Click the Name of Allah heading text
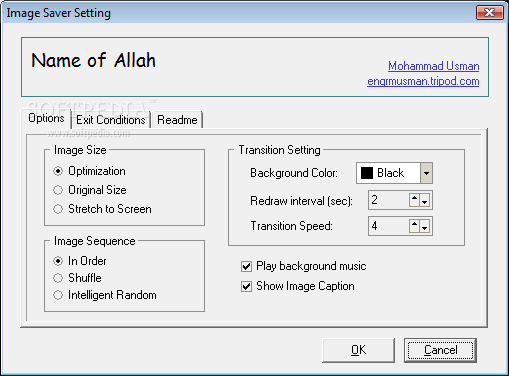 pos(93,60)
